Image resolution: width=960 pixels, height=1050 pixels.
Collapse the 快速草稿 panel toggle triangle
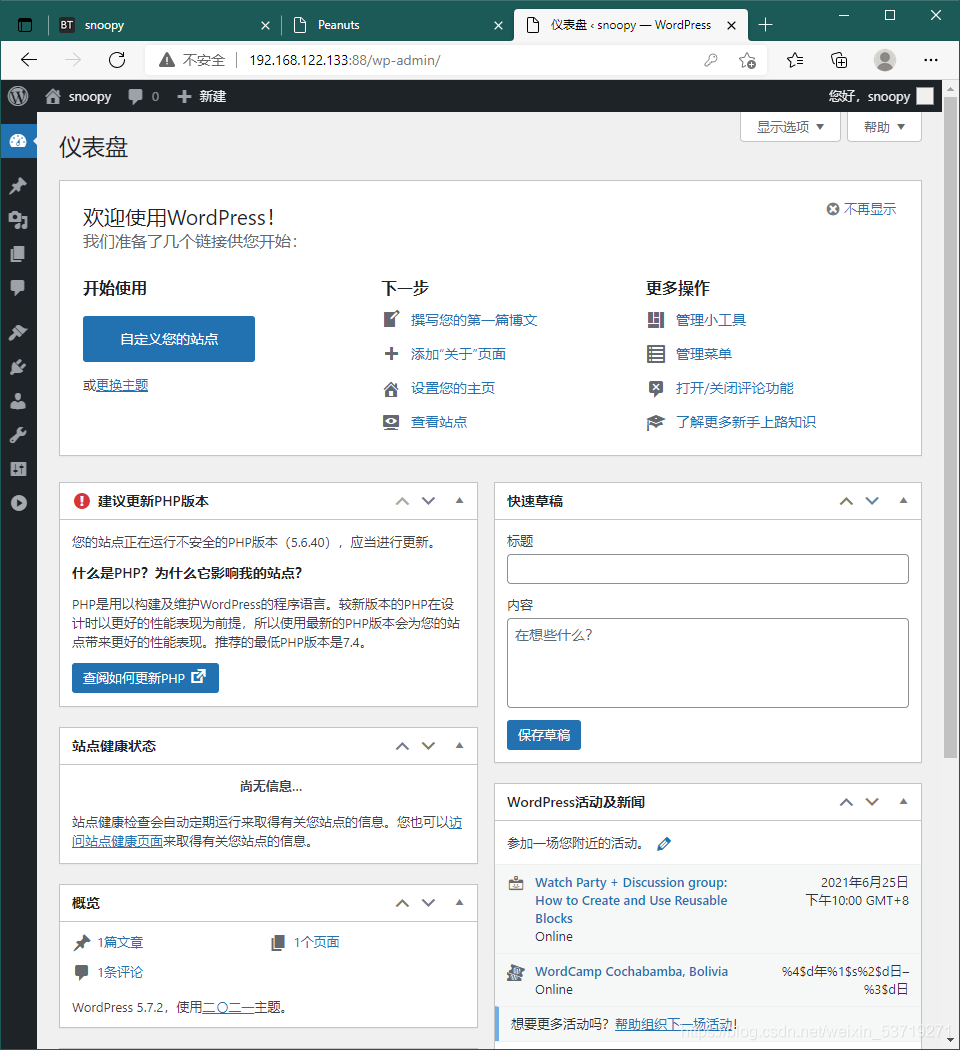(x=903, y=501)
